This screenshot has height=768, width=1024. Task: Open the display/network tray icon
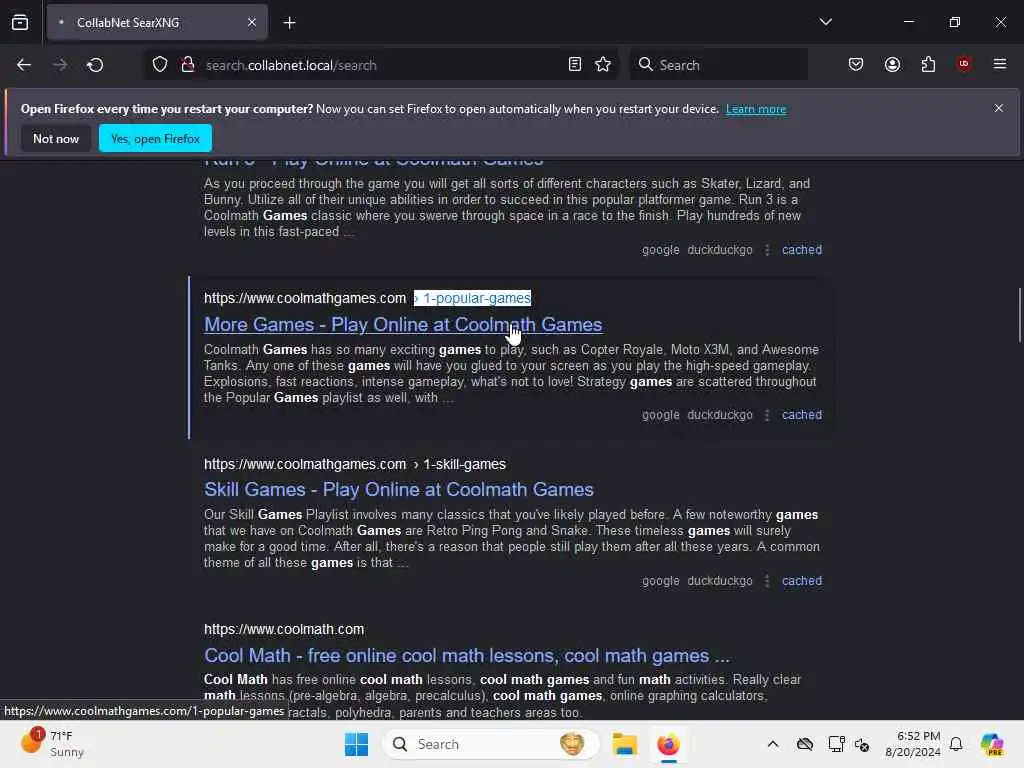tap(836, 744)
